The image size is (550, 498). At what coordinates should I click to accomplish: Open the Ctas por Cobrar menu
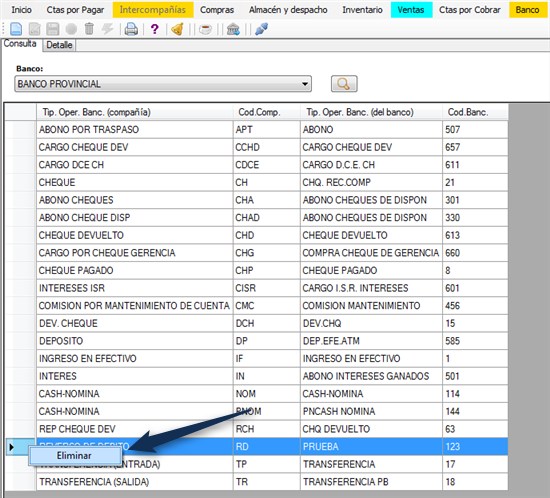click(470, 10)
